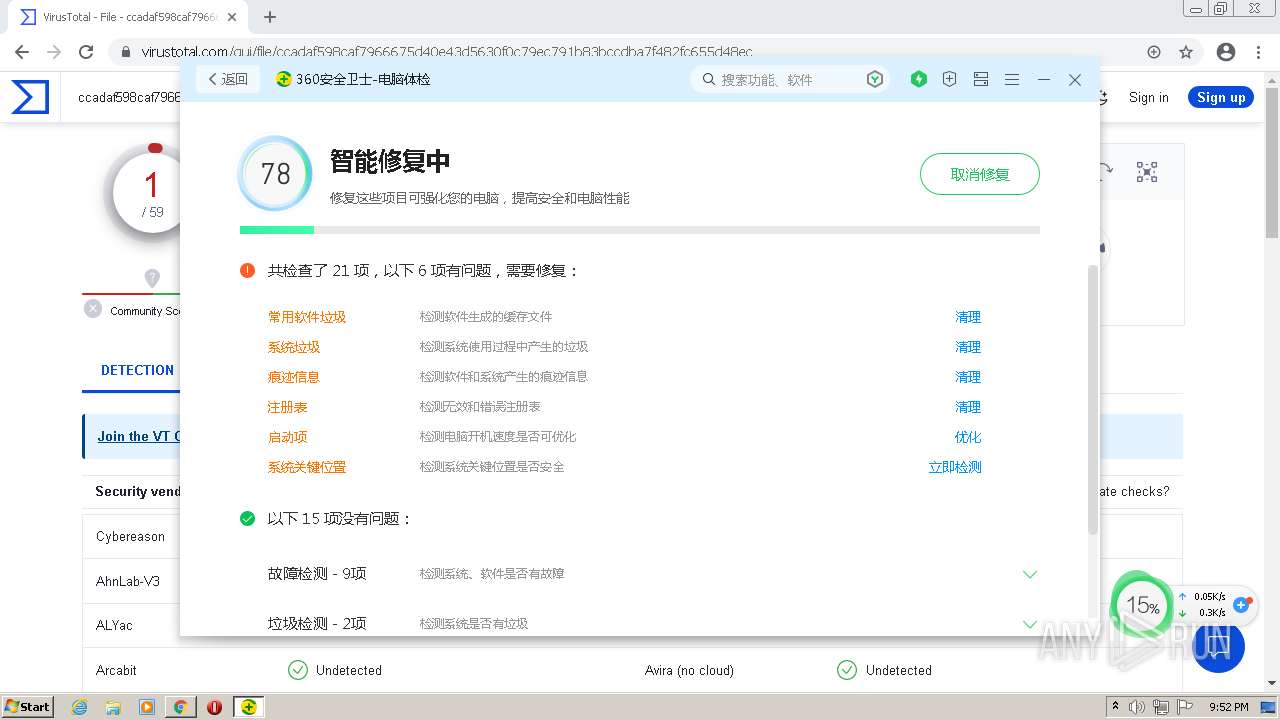Click Sign in on VirusTotal
The width and height of the screenshot is (1280, 720).
click(1148, 97)
